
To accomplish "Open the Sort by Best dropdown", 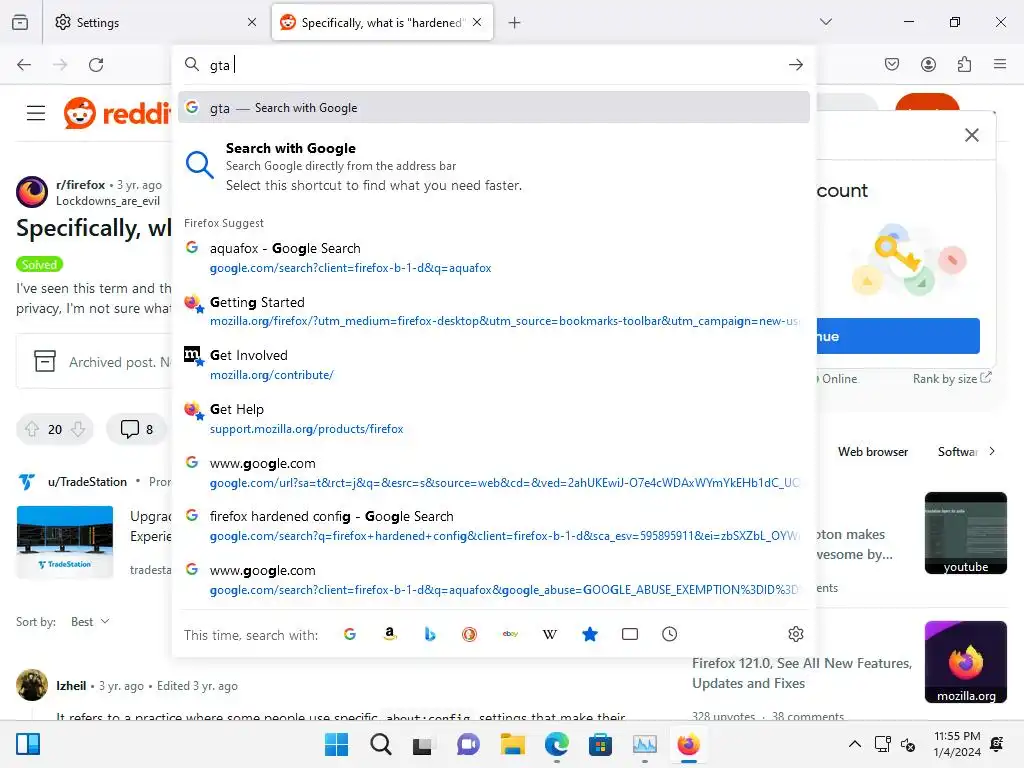I will (90, 622).
